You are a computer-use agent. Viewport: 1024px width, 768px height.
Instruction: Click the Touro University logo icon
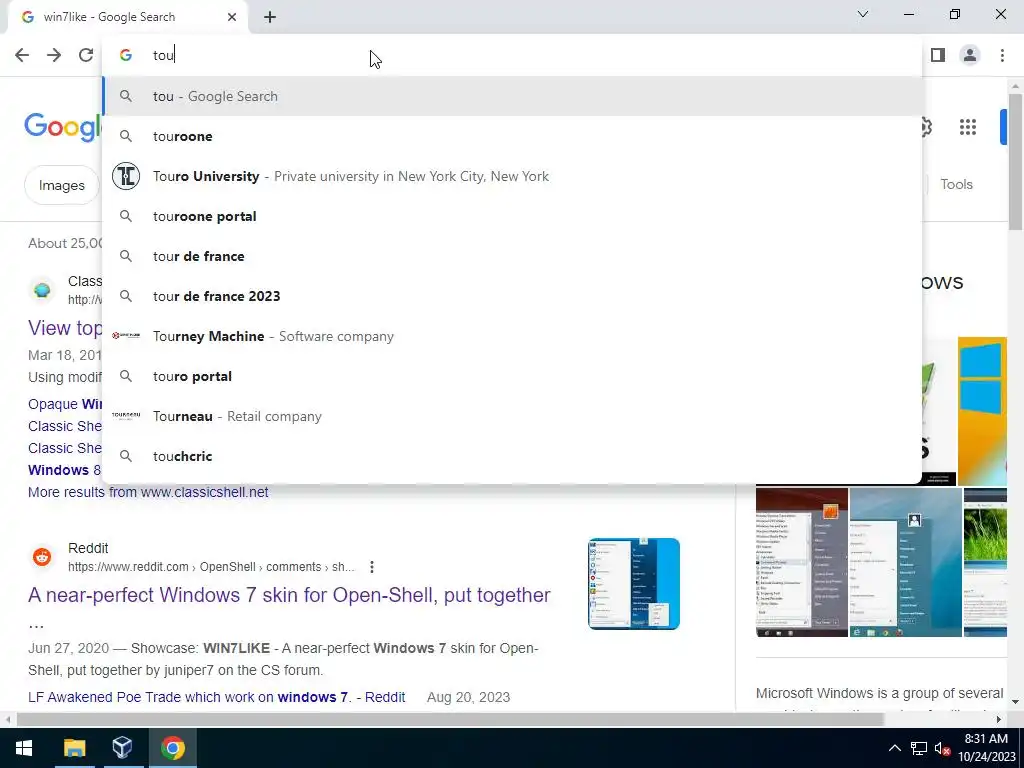point(126,176)
